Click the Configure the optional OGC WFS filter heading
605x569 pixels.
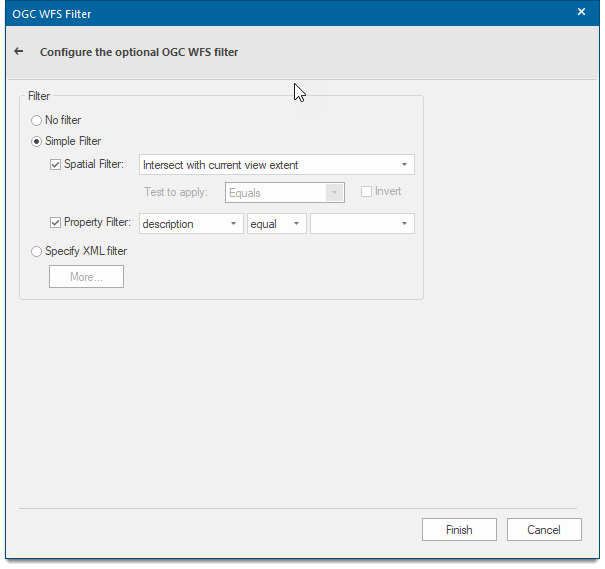(x=139, y=52)
